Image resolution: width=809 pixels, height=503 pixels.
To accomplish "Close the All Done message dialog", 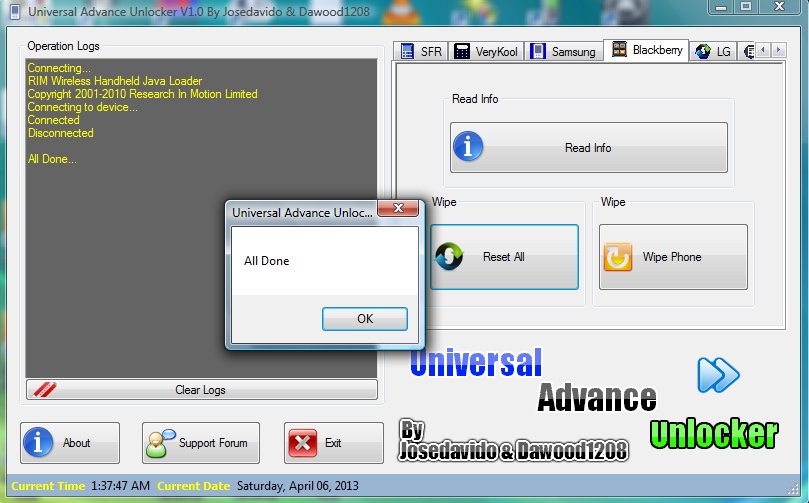I will tap(398, 208).
